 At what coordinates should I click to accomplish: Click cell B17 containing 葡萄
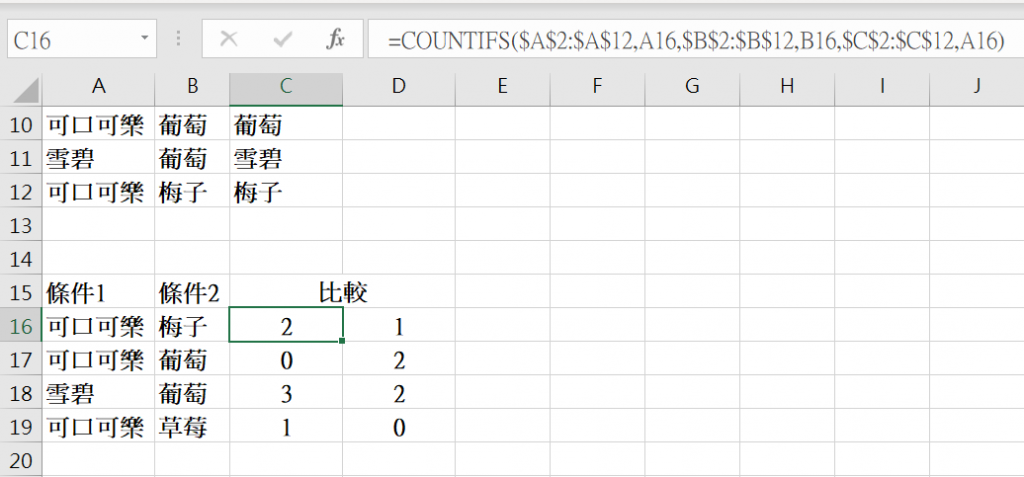click(192, 359)
